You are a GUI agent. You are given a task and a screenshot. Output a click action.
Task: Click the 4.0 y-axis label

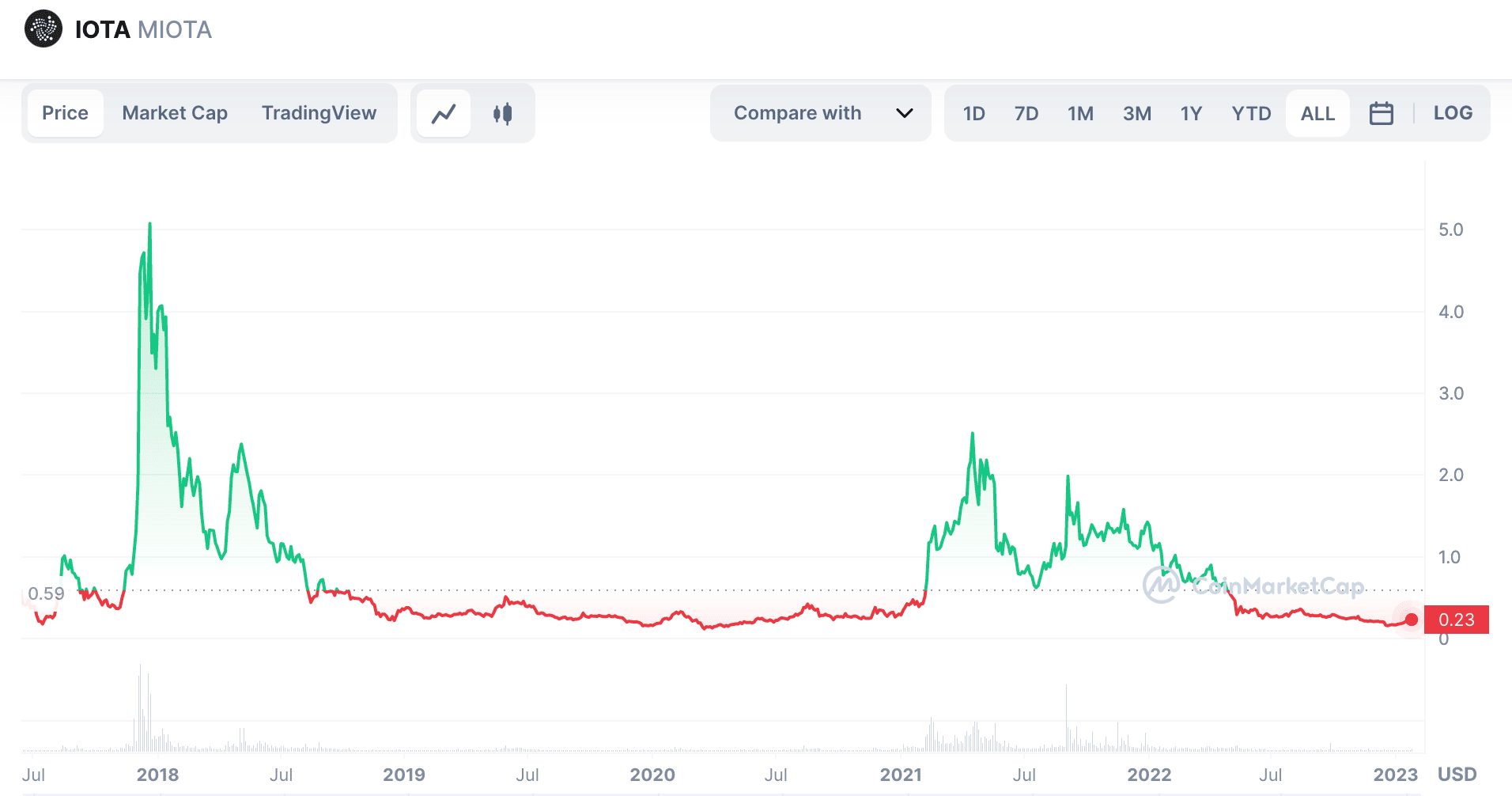[1450, 312]
